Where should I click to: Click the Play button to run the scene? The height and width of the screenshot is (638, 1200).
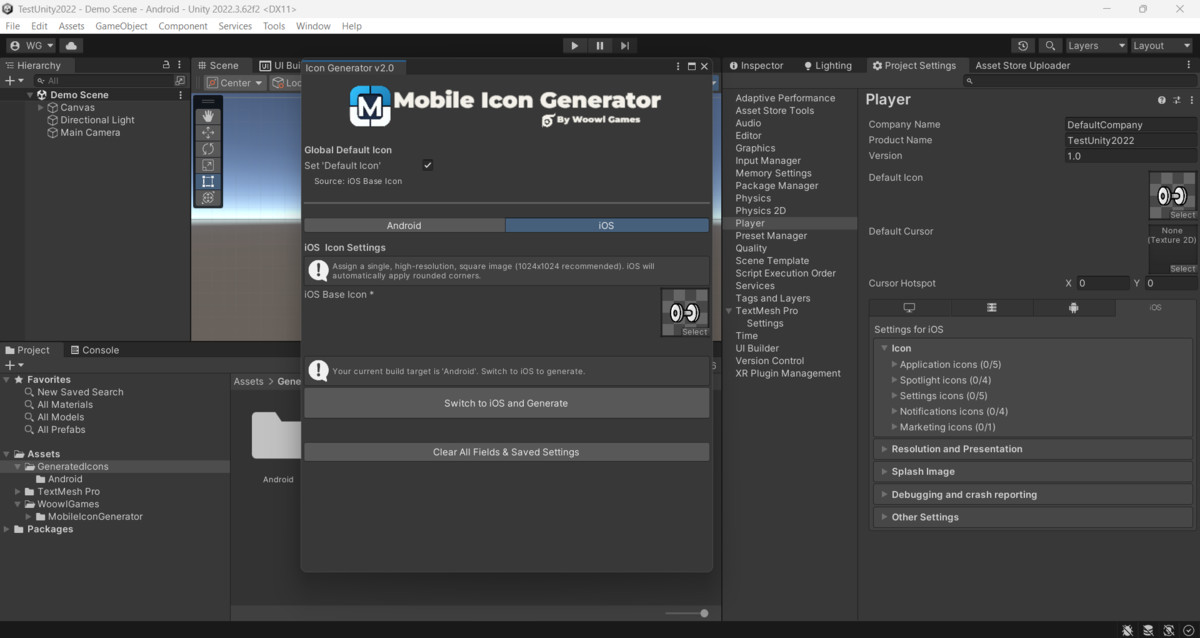click(x=574, y=45)
